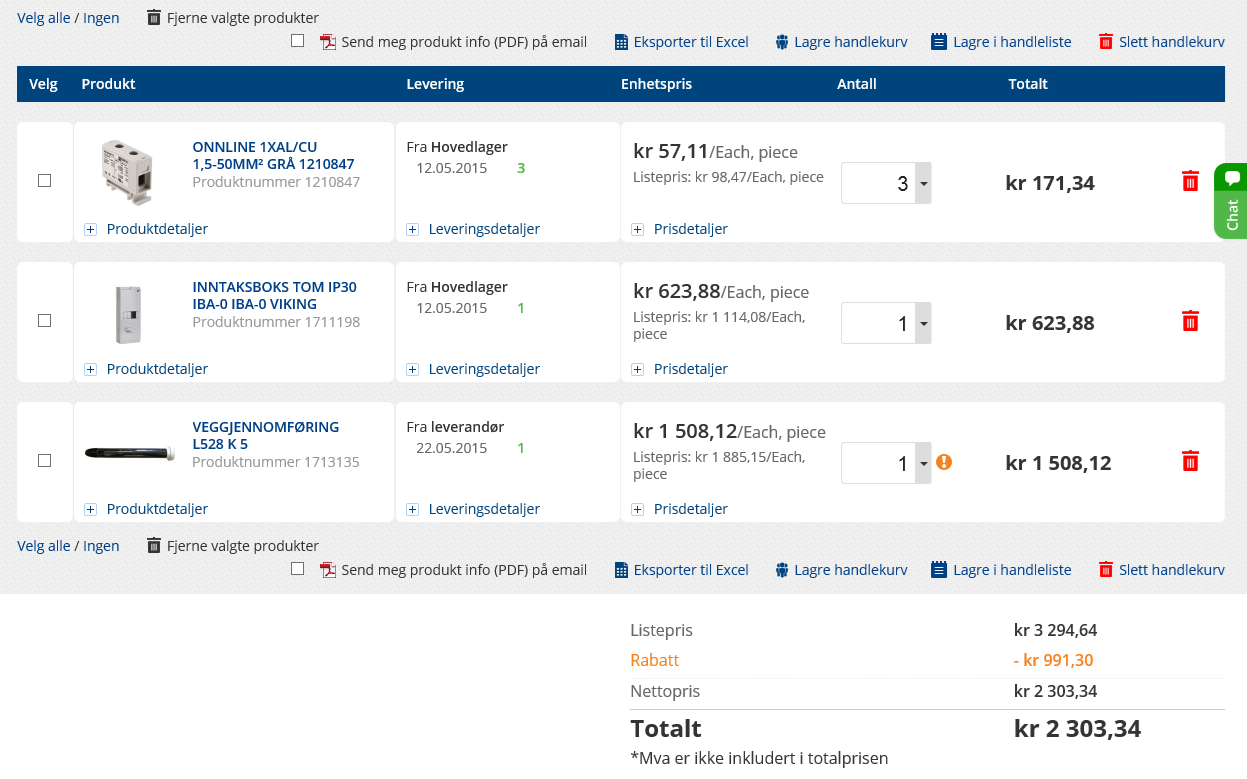
Task: Open the green Chat widget
Action: [x=1231, y=201]
